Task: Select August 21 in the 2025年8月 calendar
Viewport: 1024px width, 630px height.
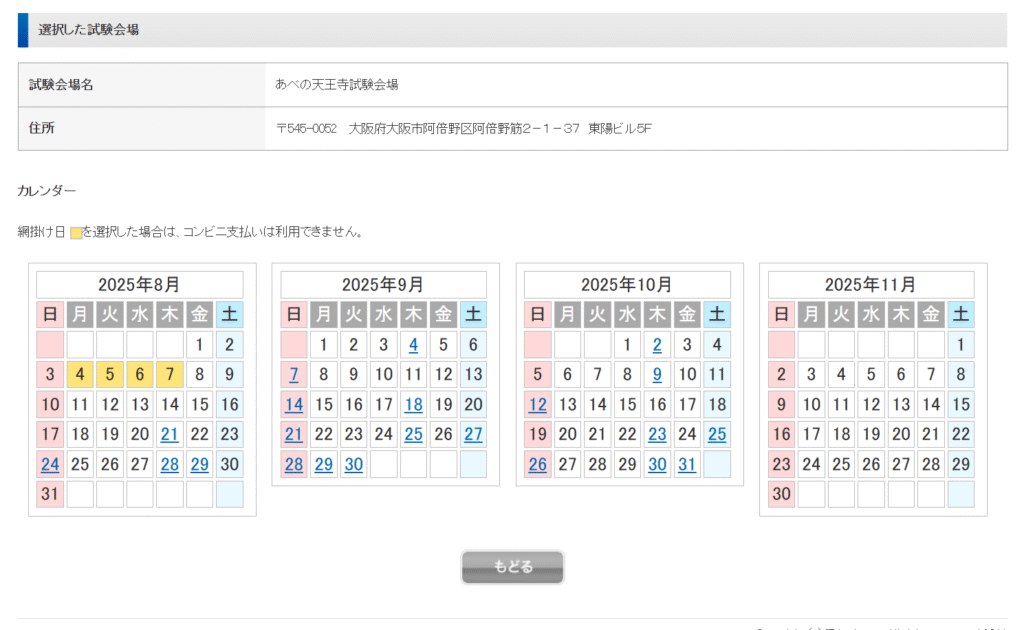Action: (170, 434)
